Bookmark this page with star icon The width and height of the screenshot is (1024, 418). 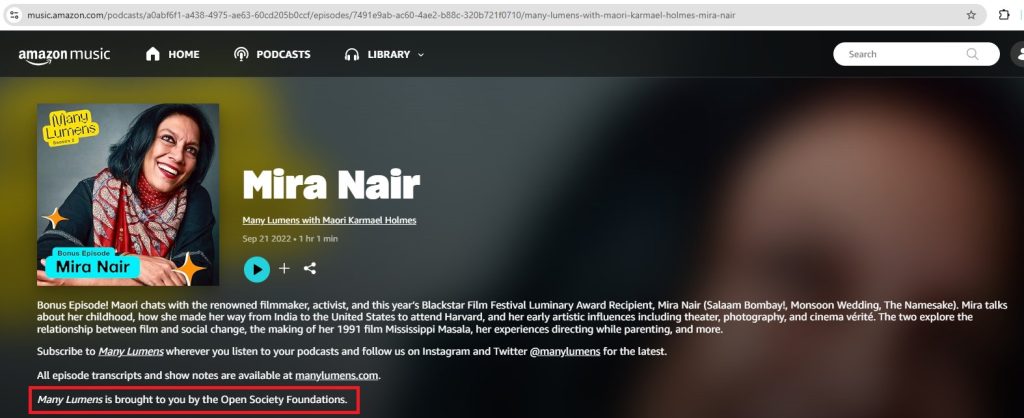tap(971, 15)
